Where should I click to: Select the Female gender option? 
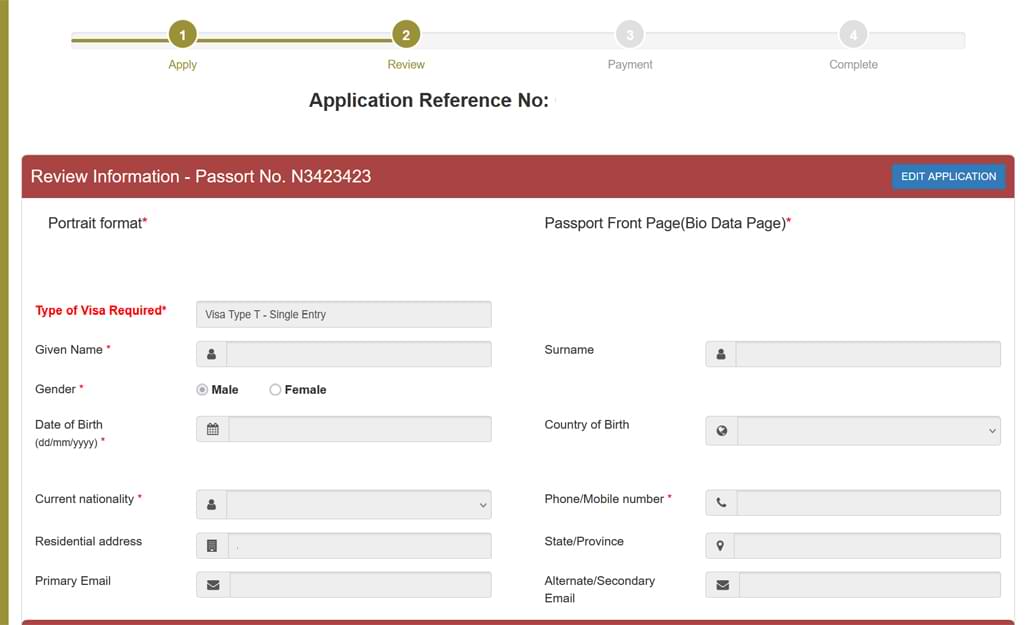click(x=275, y=389)
